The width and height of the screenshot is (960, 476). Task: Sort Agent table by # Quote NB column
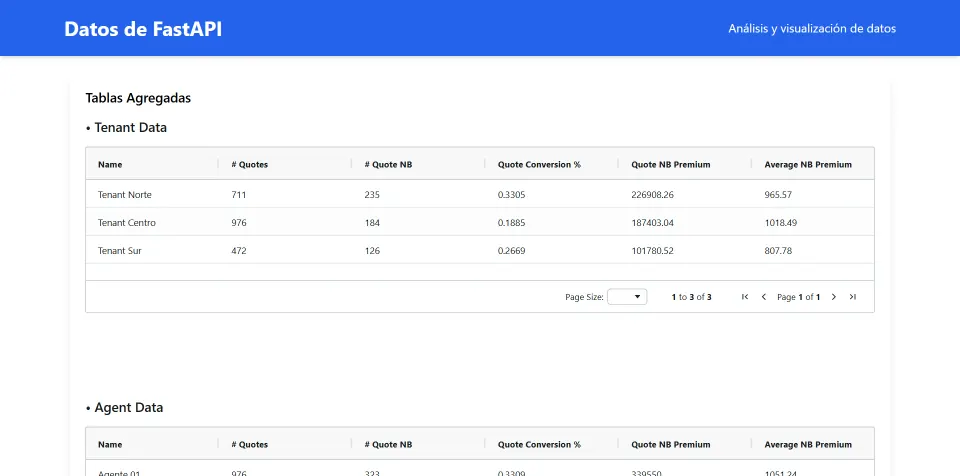(388, 444)
